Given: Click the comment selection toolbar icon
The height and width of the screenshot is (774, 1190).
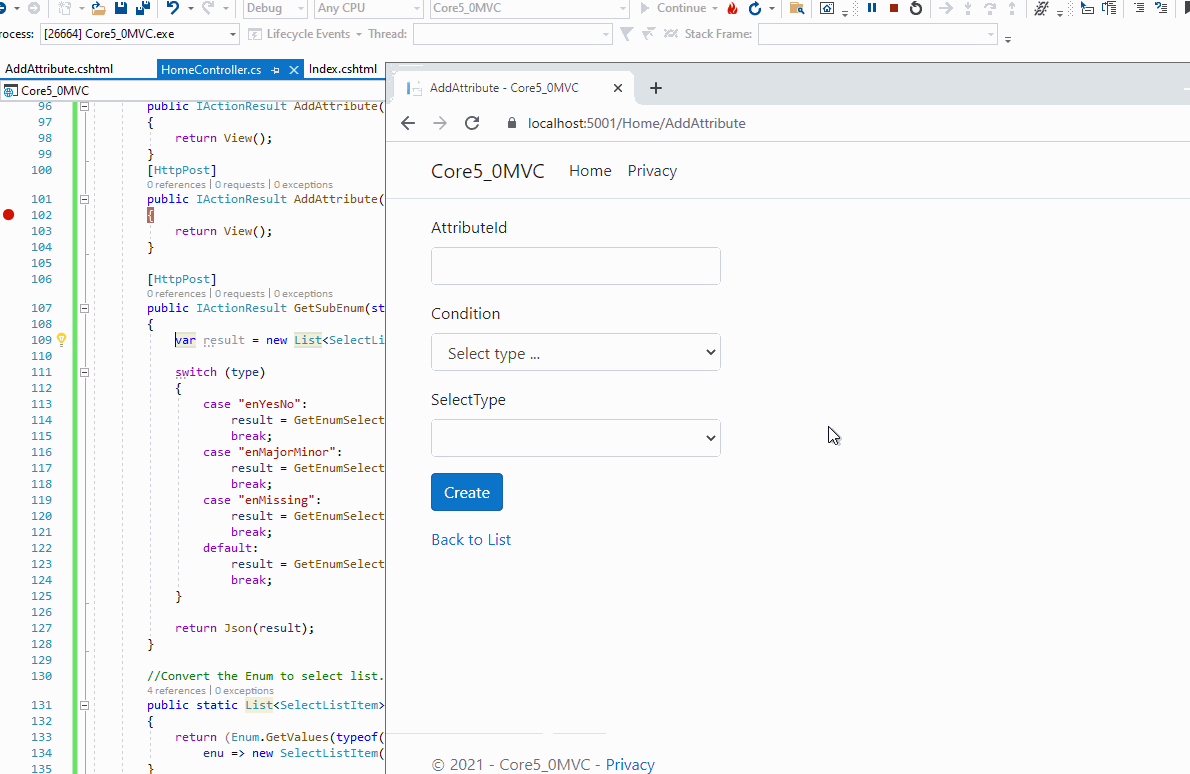Looking at the screenshot, I should click(x=1139, y=8).
